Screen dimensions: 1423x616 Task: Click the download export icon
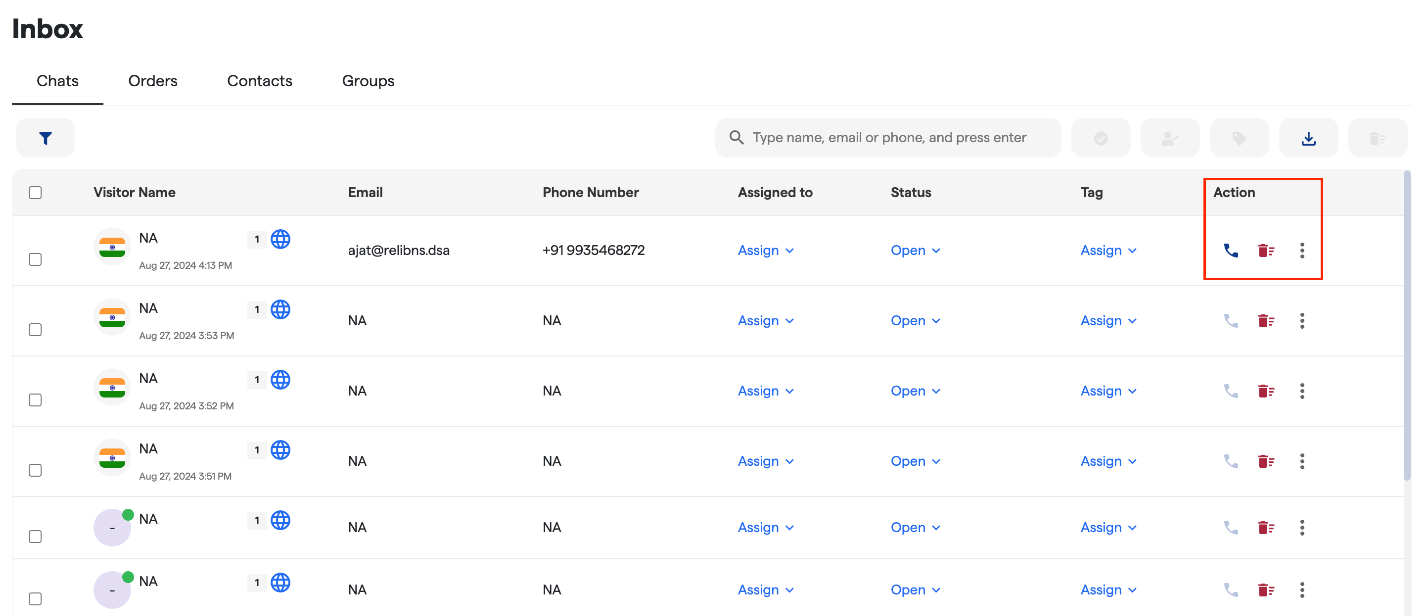[x=1308, y=138]
